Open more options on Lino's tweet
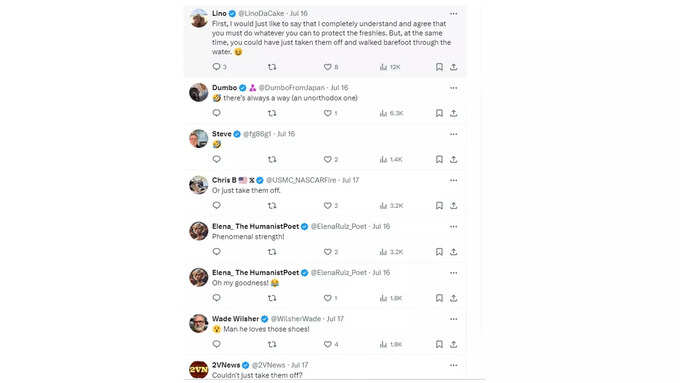The width and height of the screenshot is (680, 383). point(453,14)
